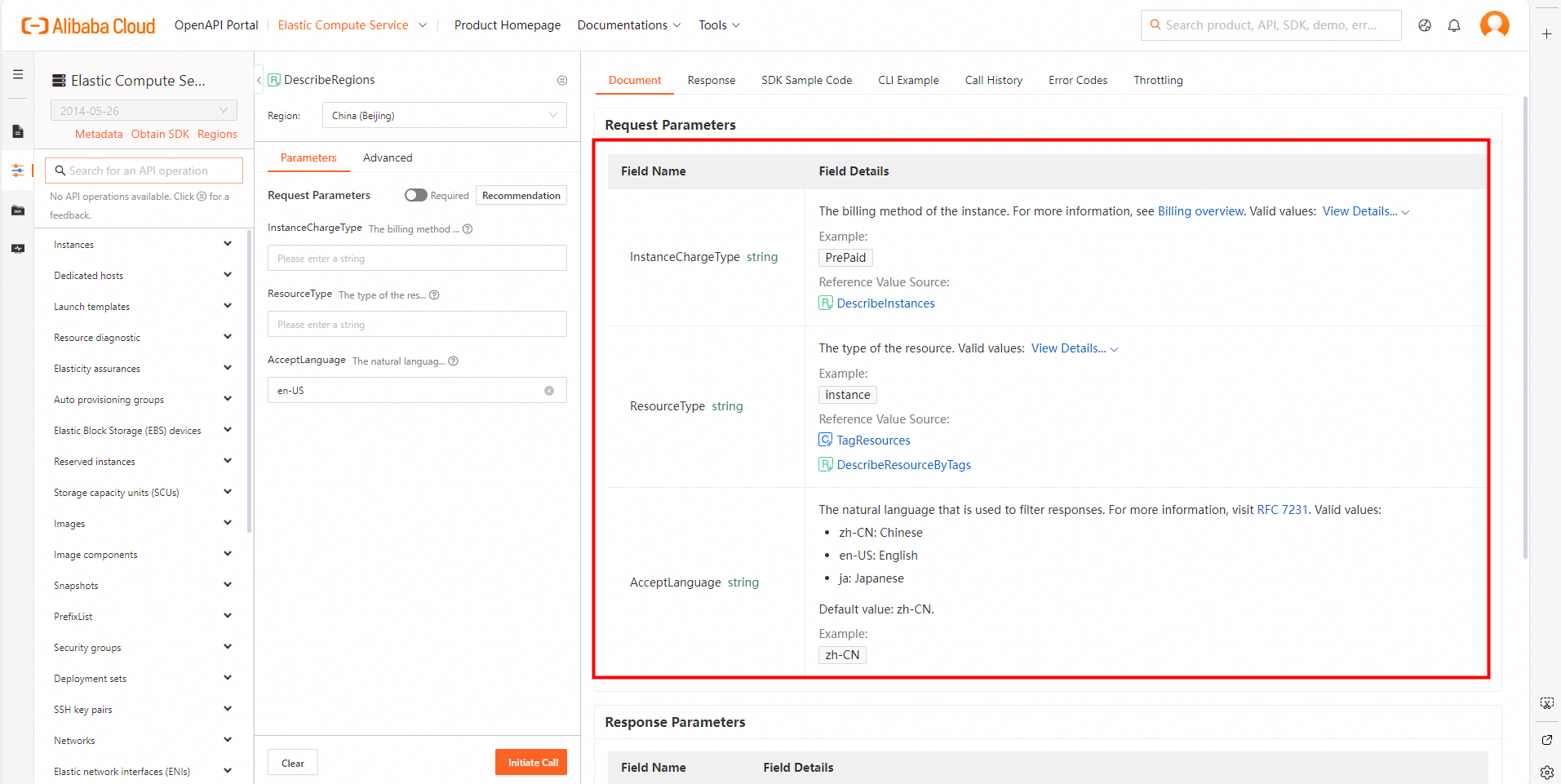The width and height of the screenshot is (1561, 784).
Task: Show help for AcceptLanguage parameter
Action: [x=453, y=361]
